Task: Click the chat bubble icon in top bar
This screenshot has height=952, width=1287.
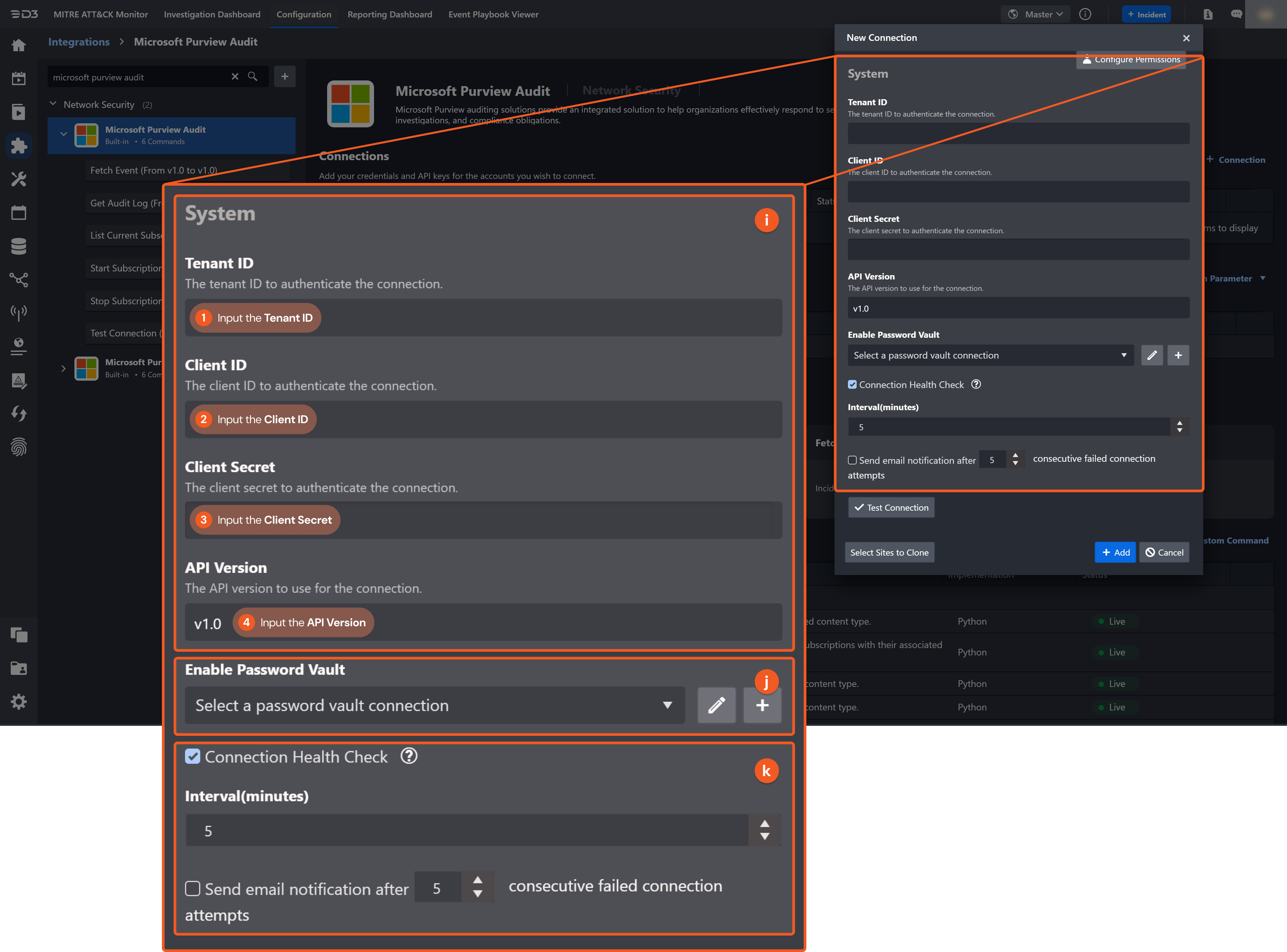Action: click(x=1236, y=14)
